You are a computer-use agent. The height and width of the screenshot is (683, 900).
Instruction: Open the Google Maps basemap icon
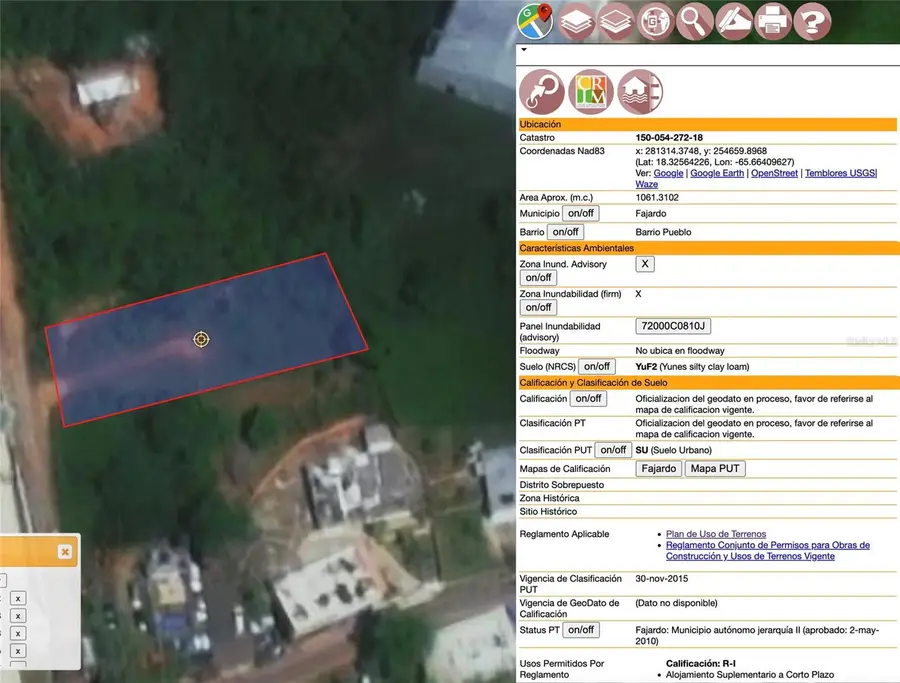[535, 20]
